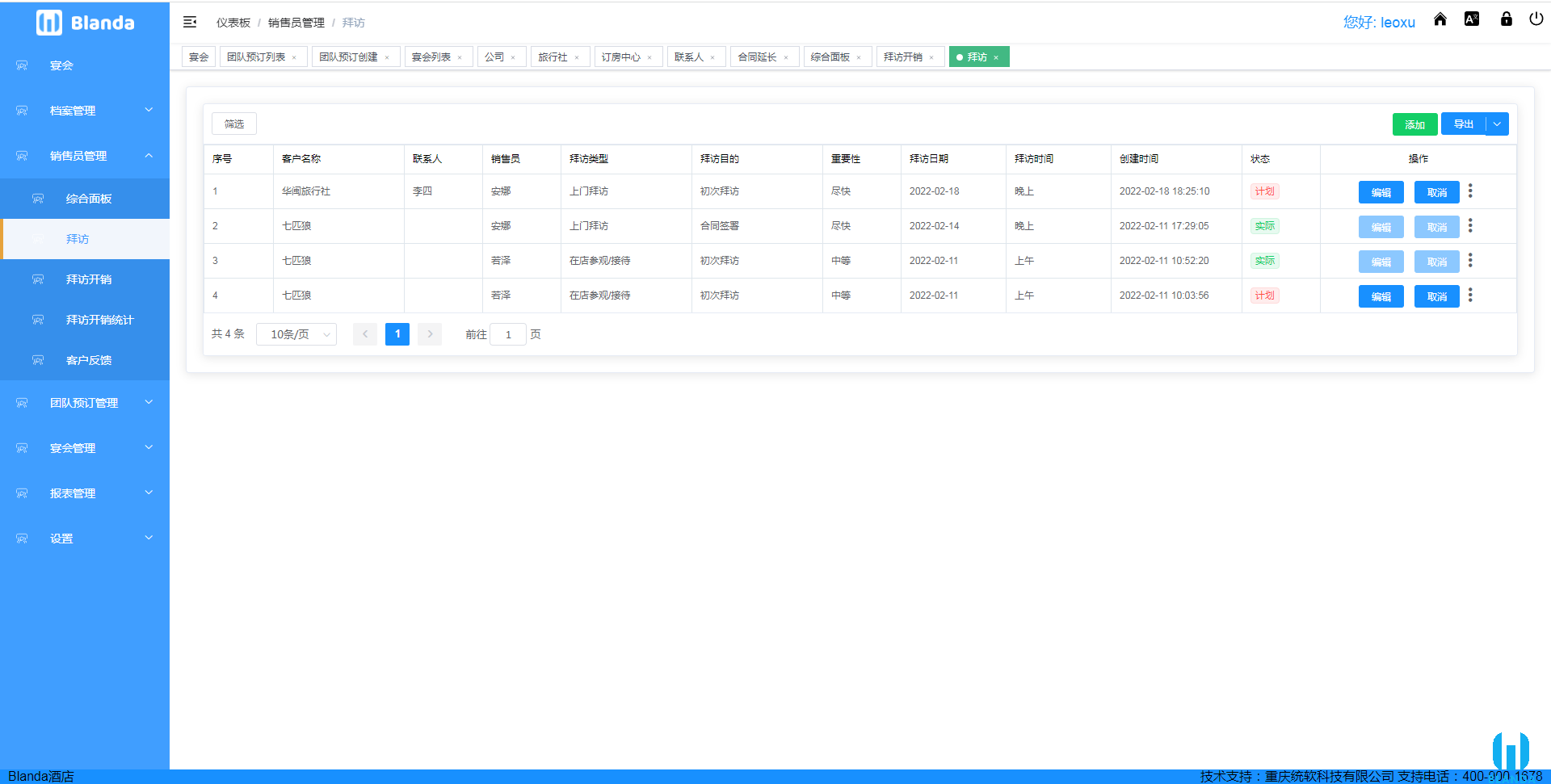
Task: Open the 10条/页 page size dropdown
Action: click(x=296, y=334)
